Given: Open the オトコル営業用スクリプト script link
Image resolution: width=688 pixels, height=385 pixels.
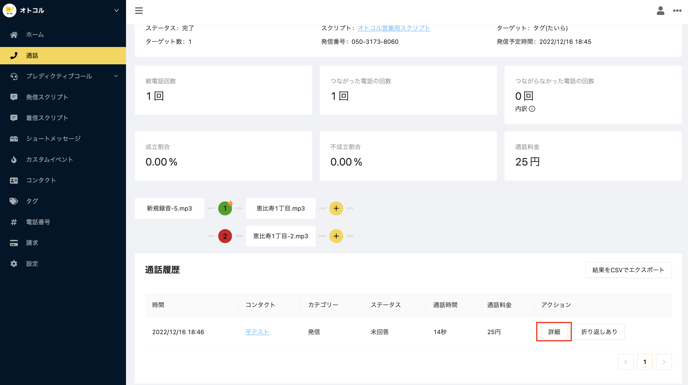Looking at the screenshot, I should (x=394, y=28).
